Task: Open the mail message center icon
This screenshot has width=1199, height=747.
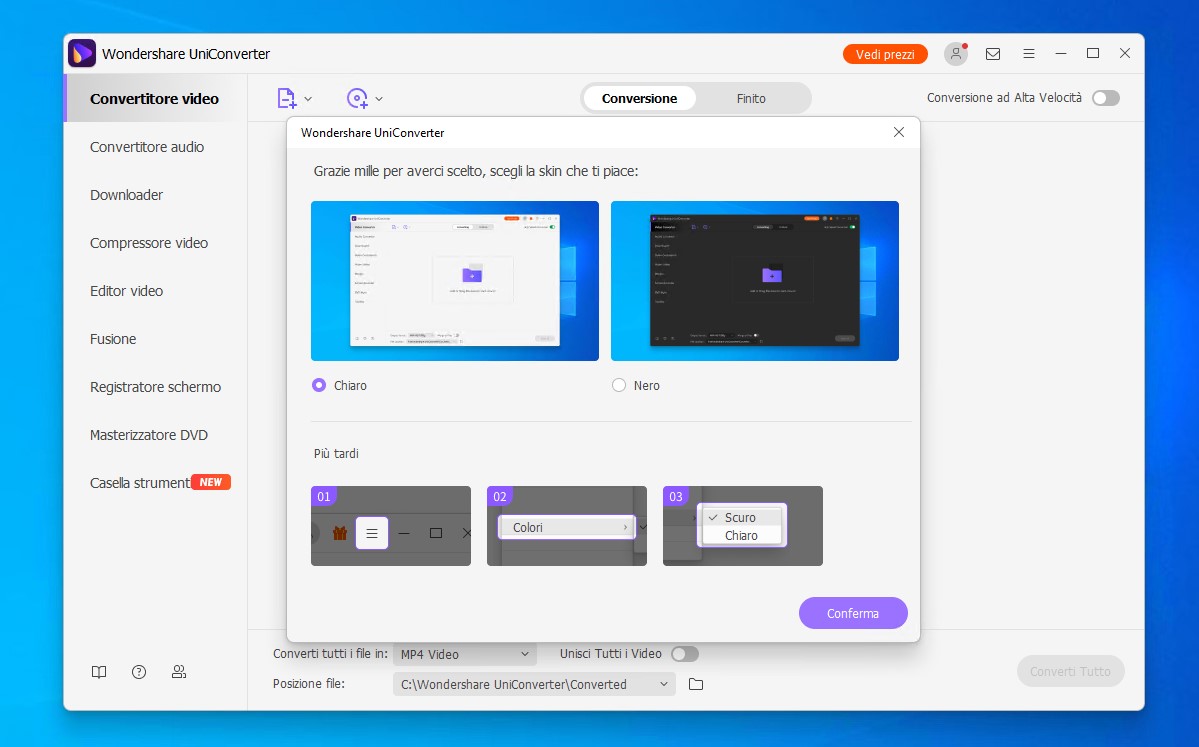Action: [x=993, y=54]
